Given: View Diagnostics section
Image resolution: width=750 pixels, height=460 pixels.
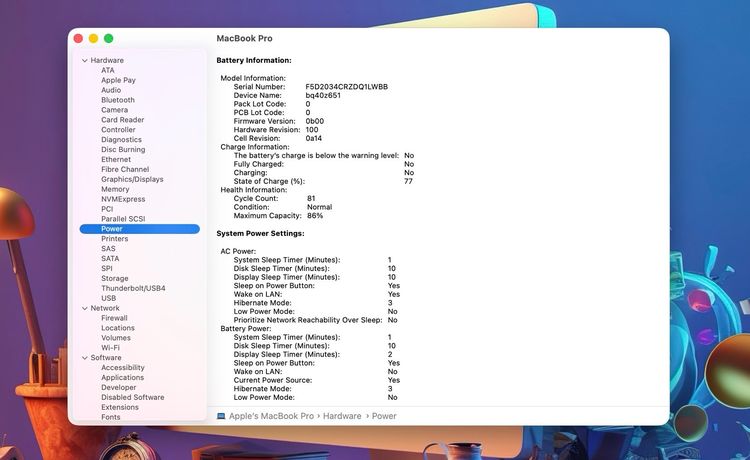Looking at the screenshot, I should [121, 140].
